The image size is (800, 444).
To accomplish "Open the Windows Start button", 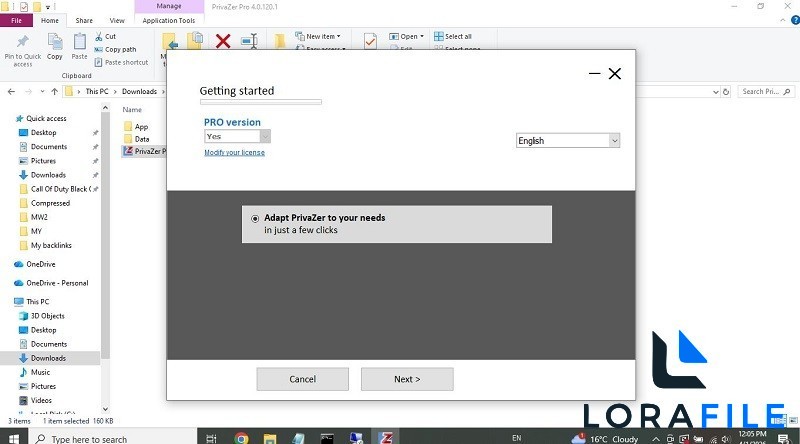I will [x=14, y=438].
